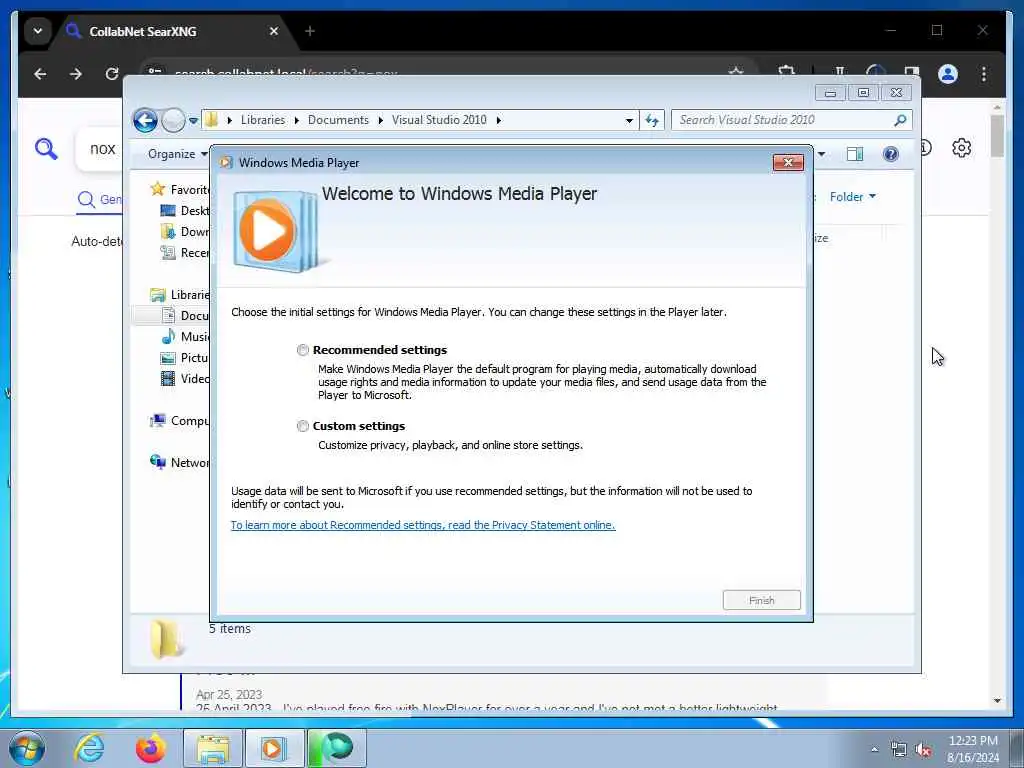The width and height of the screenshot is (1024, 768).
Task: Toggle the Explorer preview pane icon
Action: [x=854, y=154]
